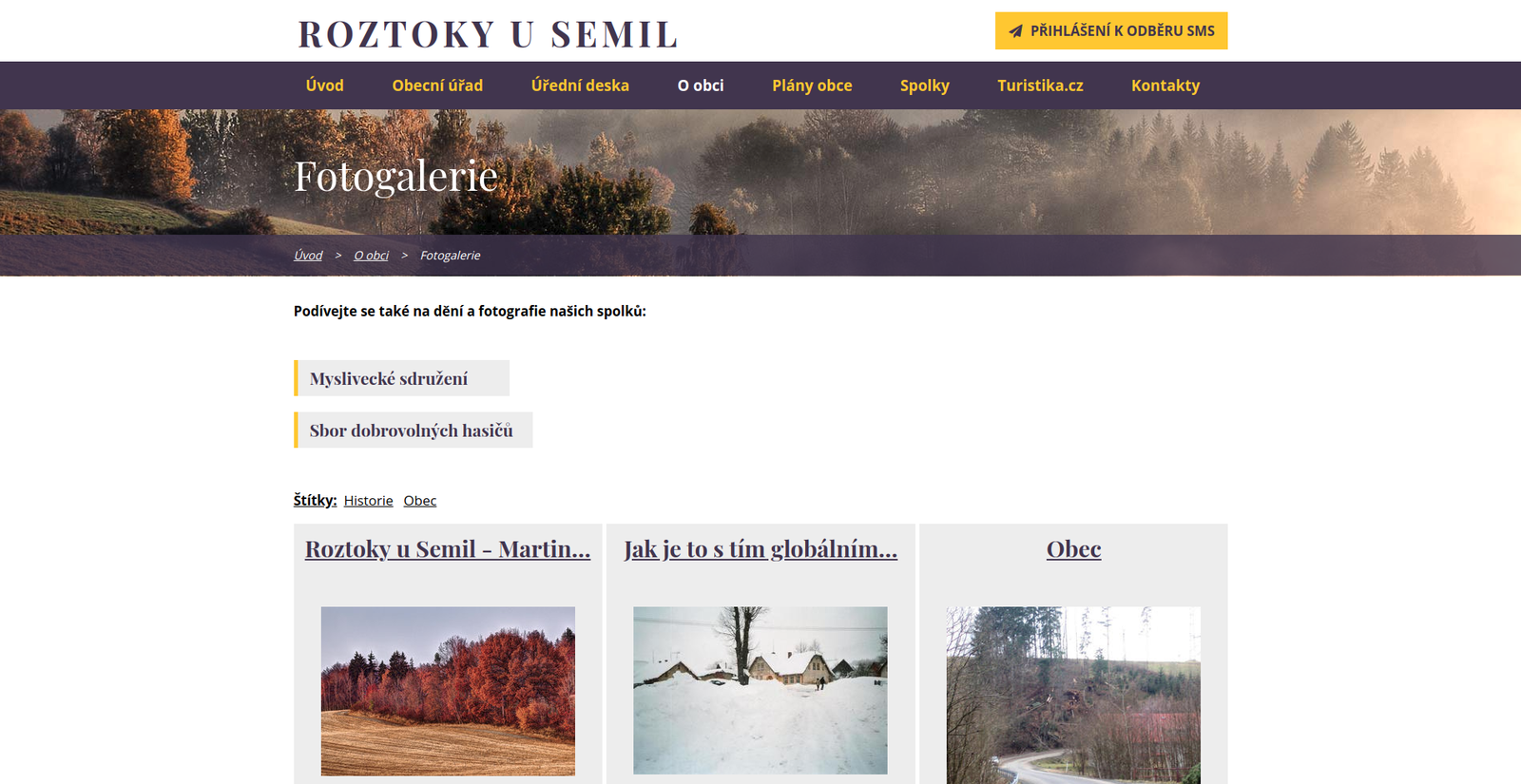Click the Úvod breadcrumb link
Viewport: 1521px width, 784px height.
(x=308, y=256)
